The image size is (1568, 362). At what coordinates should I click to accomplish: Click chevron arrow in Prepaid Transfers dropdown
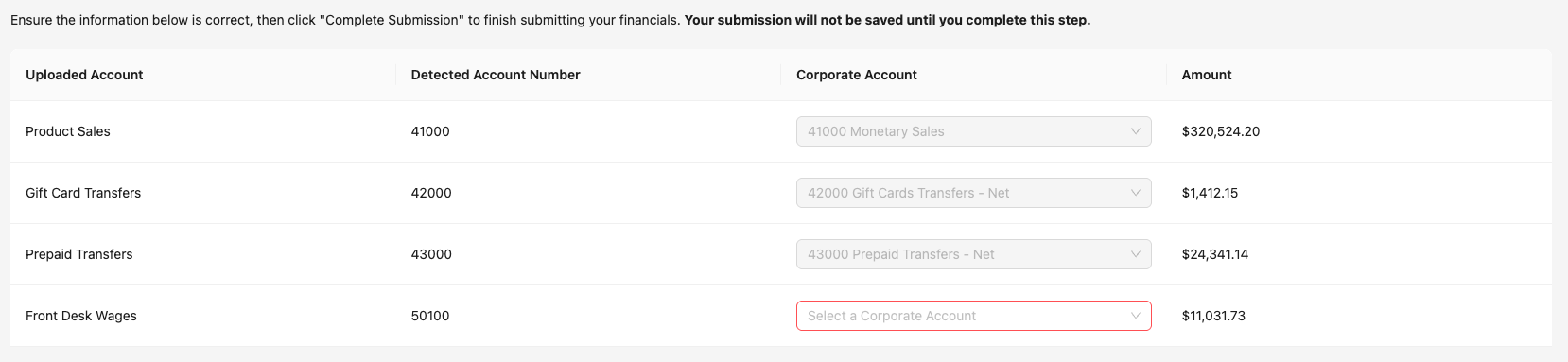pos(1135,254)
